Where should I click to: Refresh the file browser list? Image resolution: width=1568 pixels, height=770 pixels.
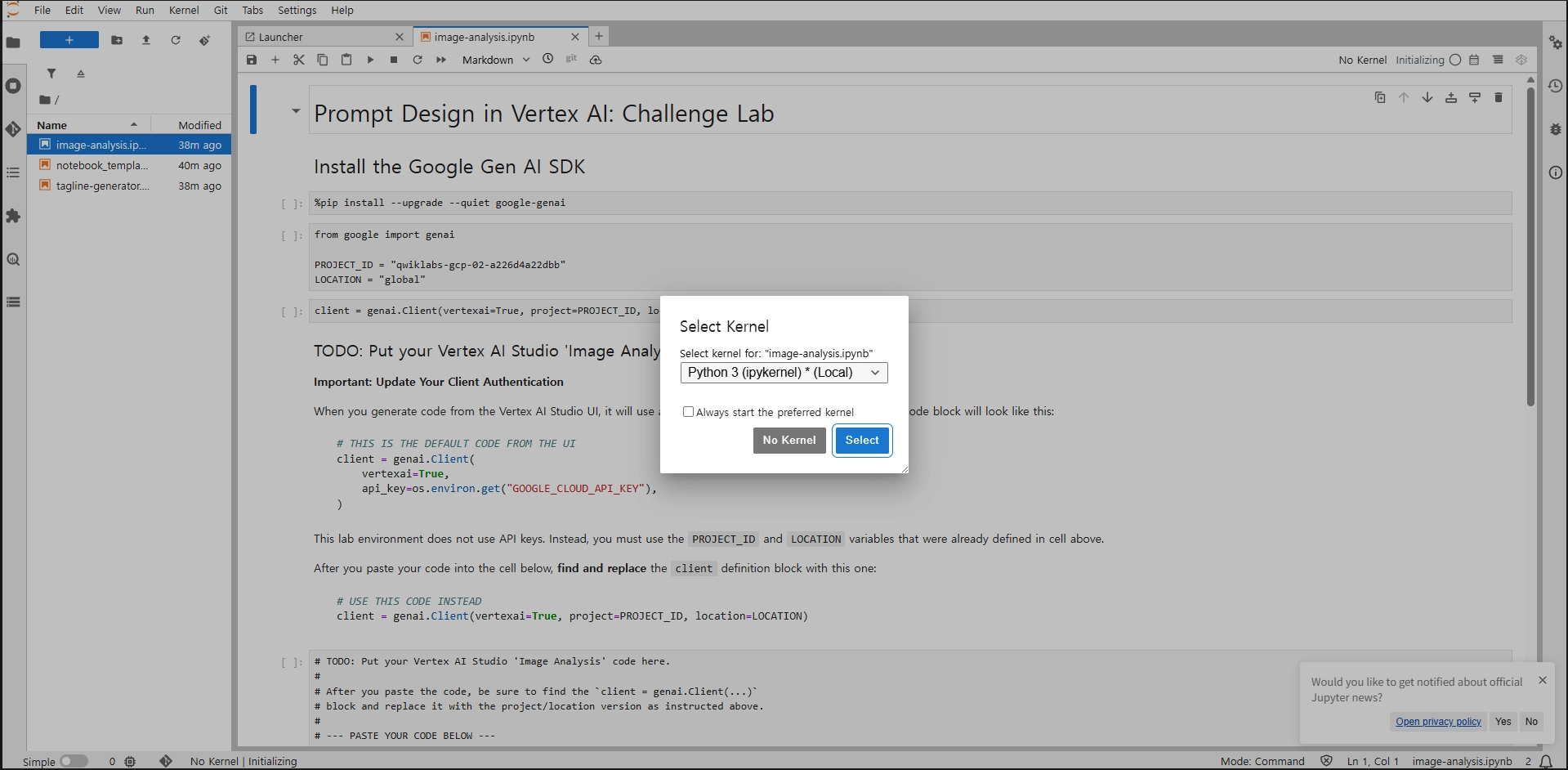pyautogui.click(x=176, y=40)
